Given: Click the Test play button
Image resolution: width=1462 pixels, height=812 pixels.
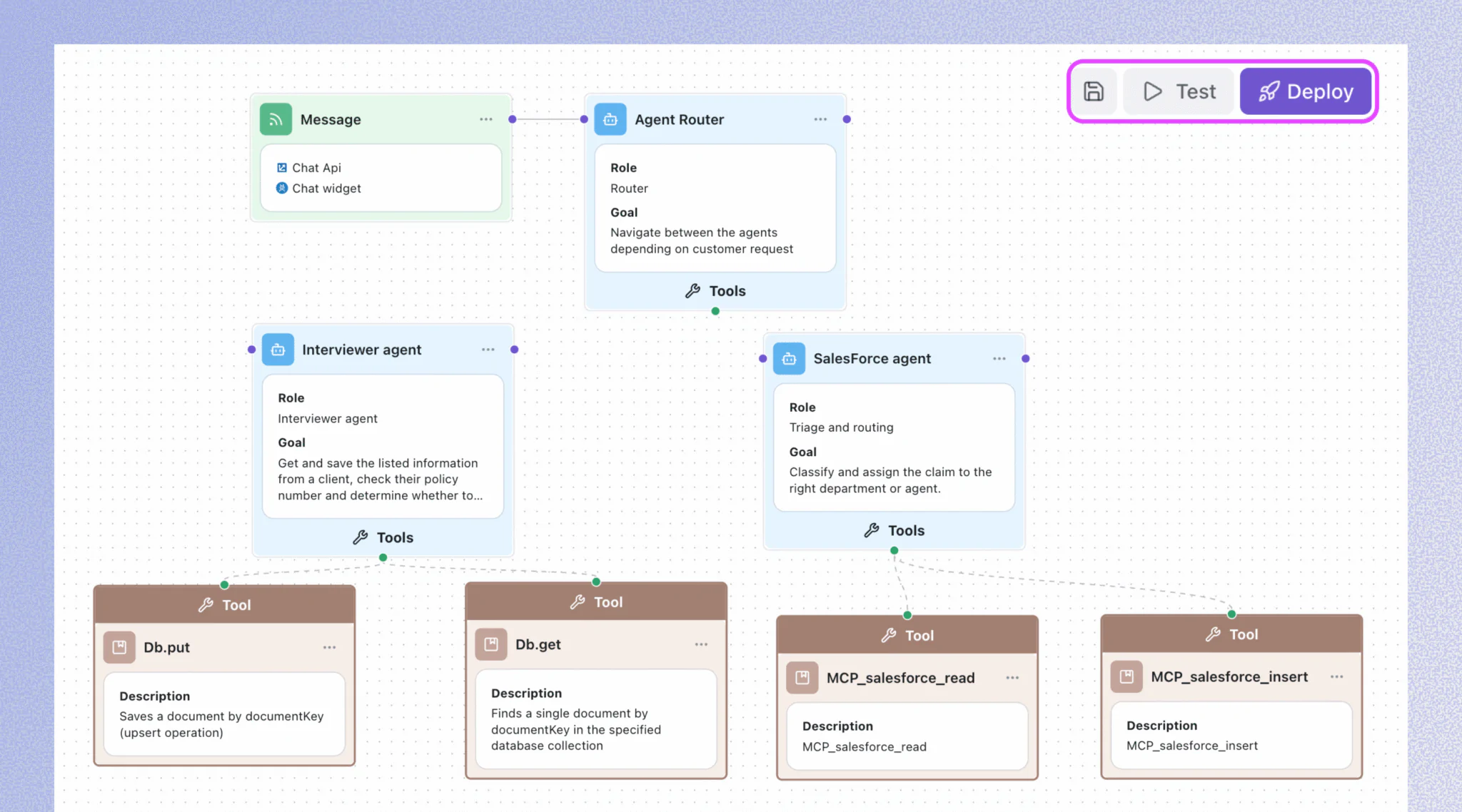Looking at the screenshot, I should click(1179, 91).
